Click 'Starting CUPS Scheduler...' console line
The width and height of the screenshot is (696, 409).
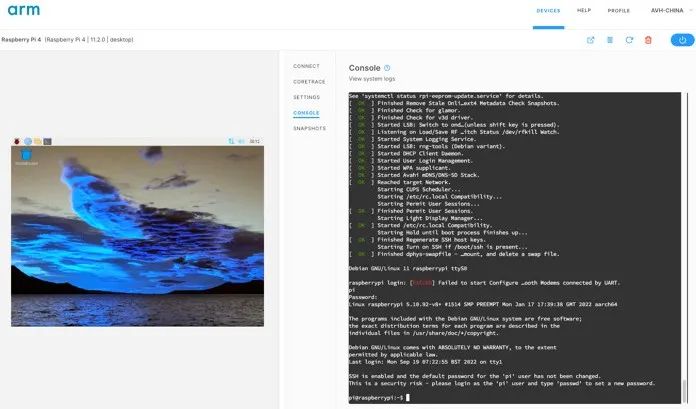click(419, 189)
